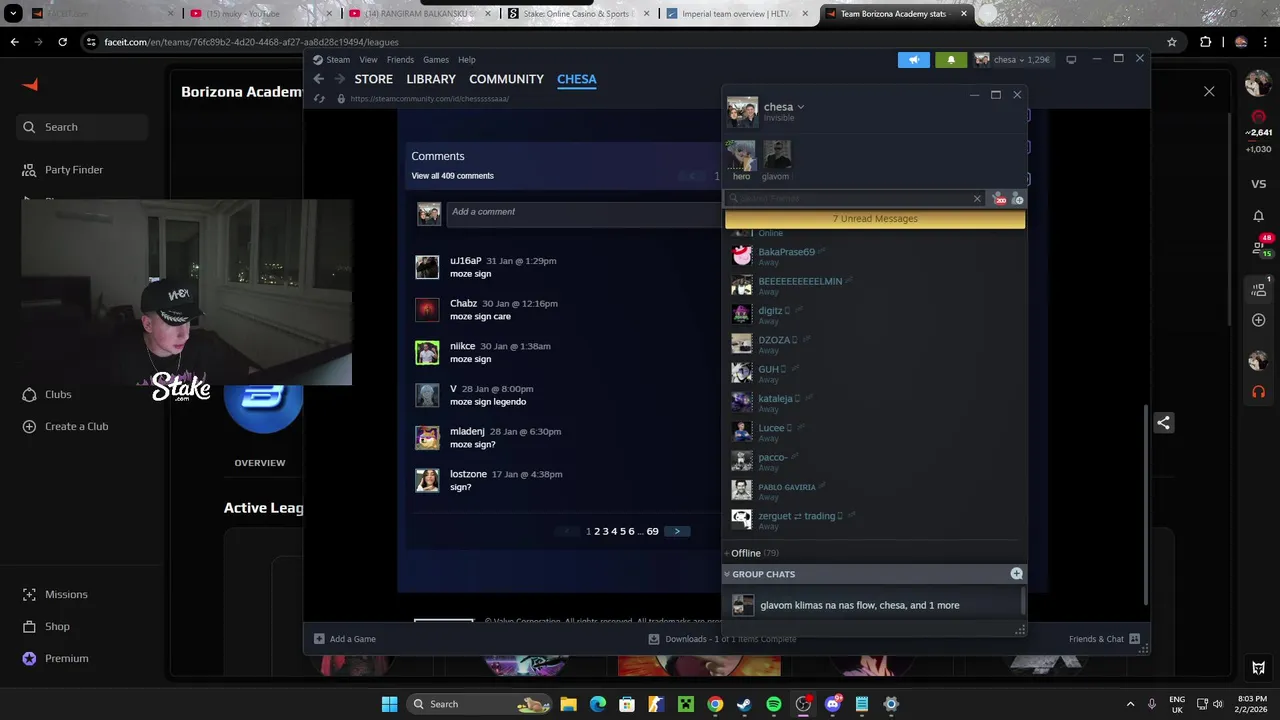Open the Help menu in Steam
The image size is (1280, 720).
467,60
